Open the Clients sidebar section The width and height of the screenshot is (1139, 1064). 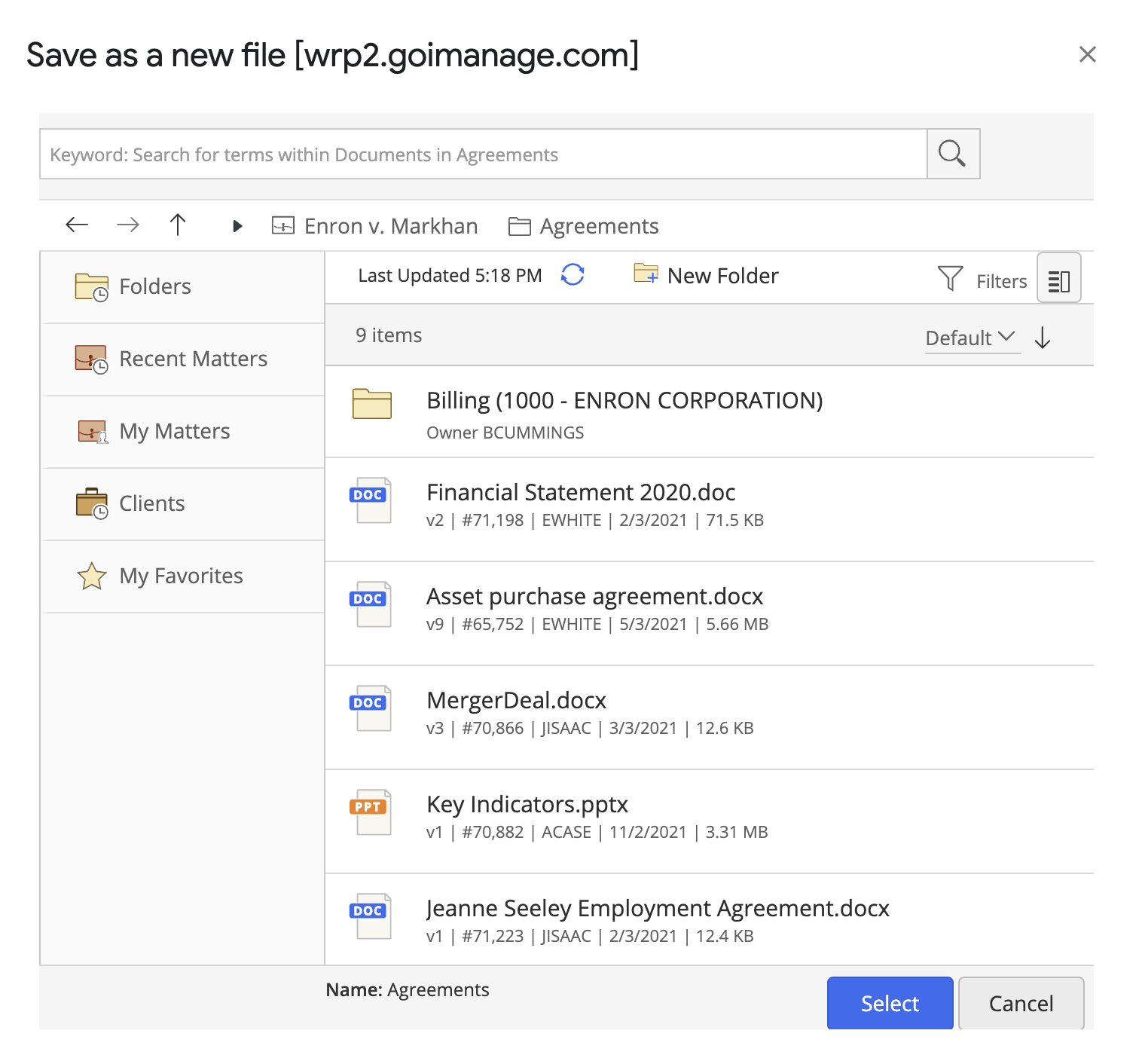pyautogui.click(x=151, y=503)
